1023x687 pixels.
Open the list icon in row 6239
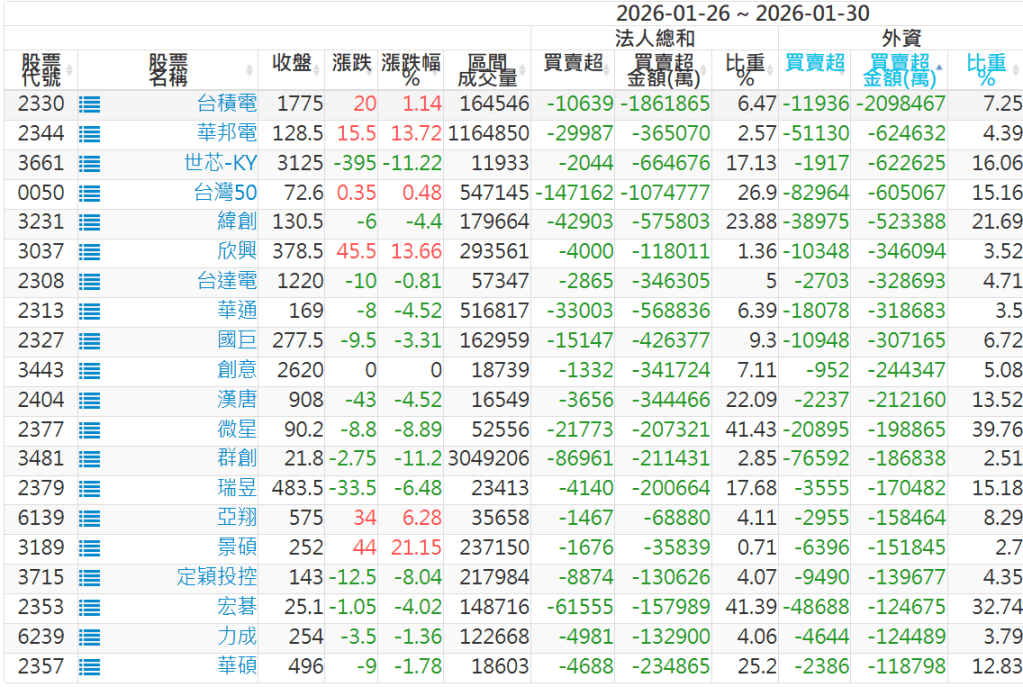[90, 638]
